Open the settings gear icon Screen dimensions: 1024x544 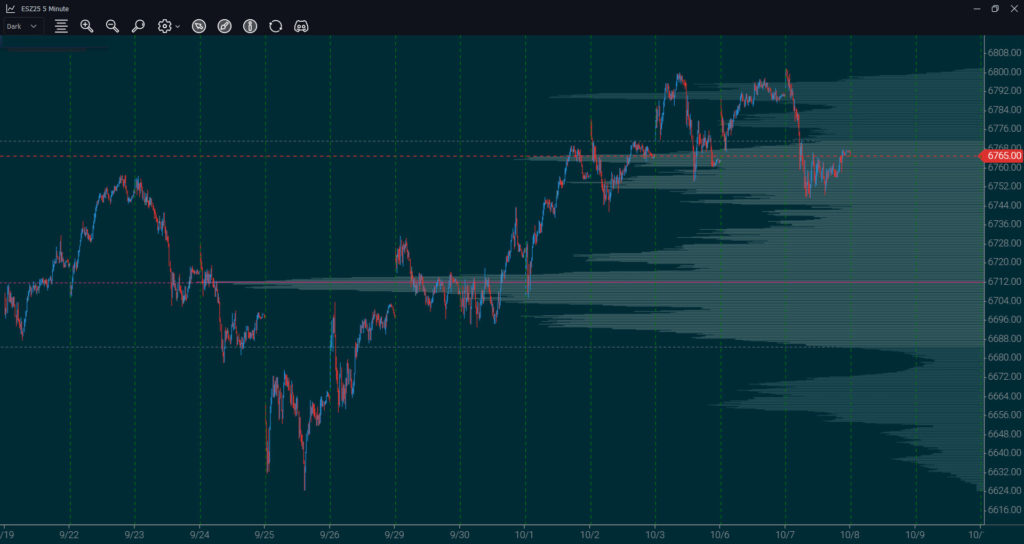tap(164, 26)
